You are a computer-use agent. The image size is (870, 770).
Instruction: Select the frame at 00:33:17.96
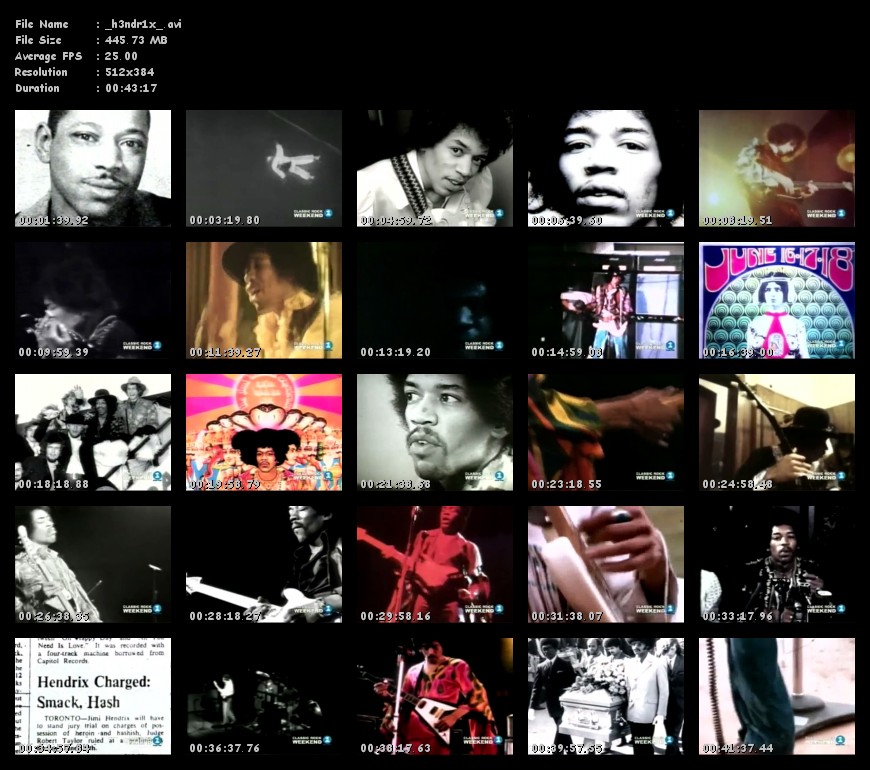click(x=777, y=564)
